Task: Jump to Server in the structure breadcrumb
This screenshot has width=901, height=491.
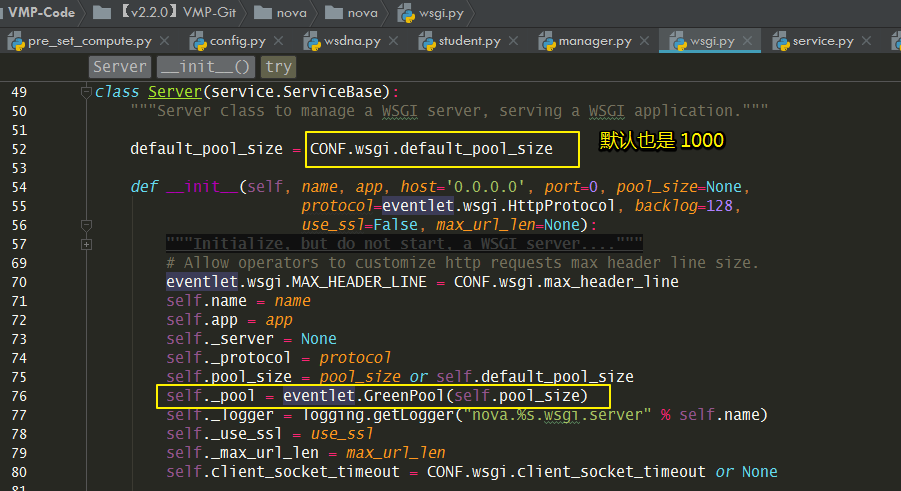Action: (120, 67)
